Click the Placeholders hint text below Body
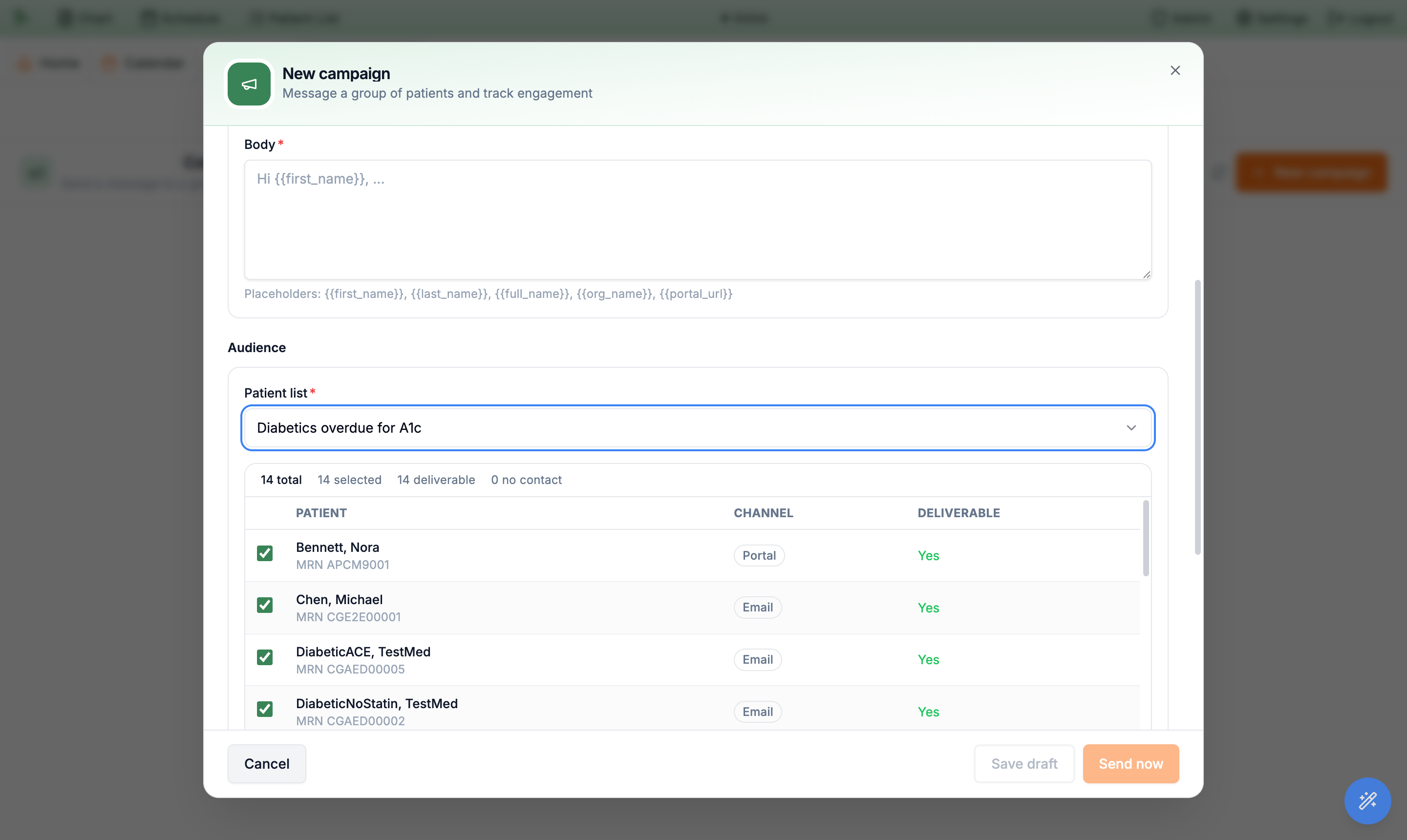Viewport: 1407px width, 840px height. pos(488,294)
